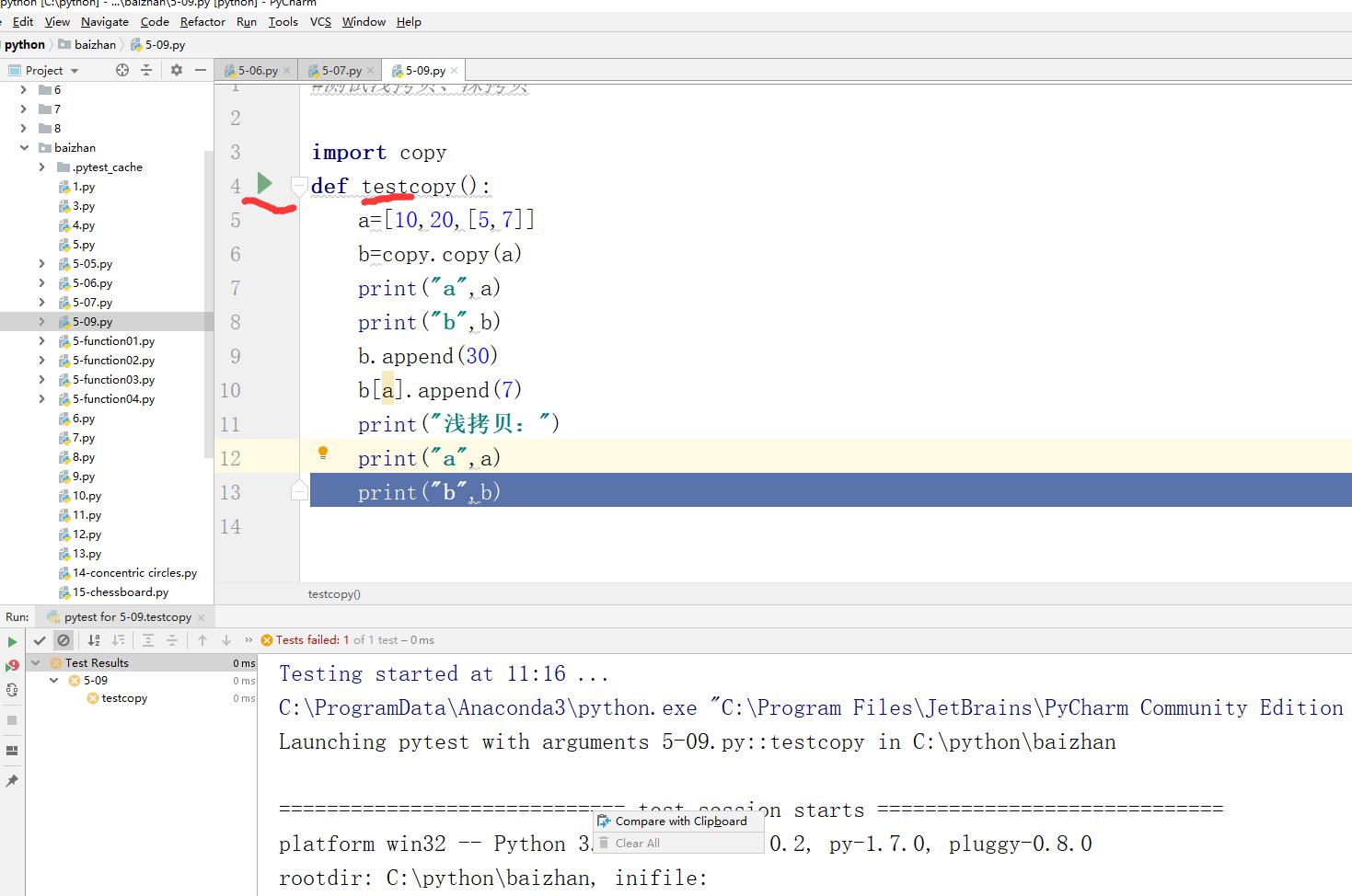Close the 5-07.py editor tab
The image size is (1352, 896).
370,70
